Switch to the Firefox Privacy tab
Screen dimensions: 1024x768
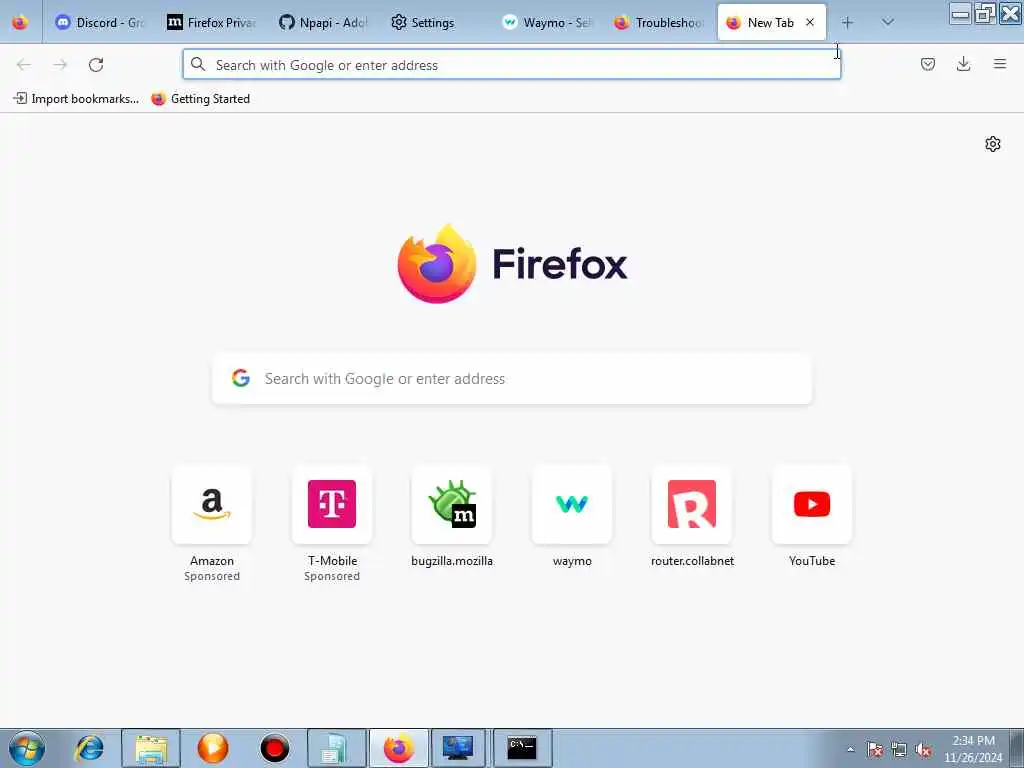pyautogui.click(x=211, y=22)
